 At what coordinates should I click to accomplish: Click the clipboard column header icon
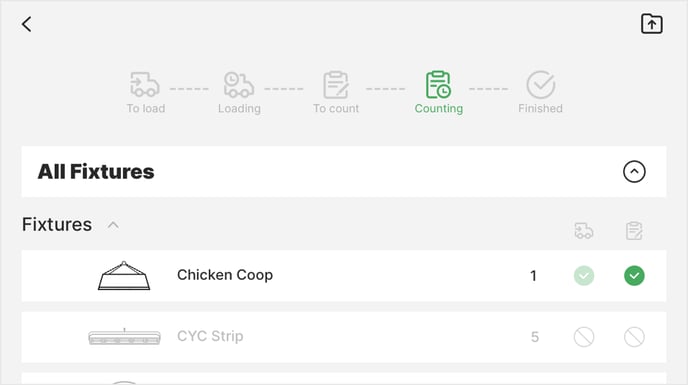pos(634,230)
